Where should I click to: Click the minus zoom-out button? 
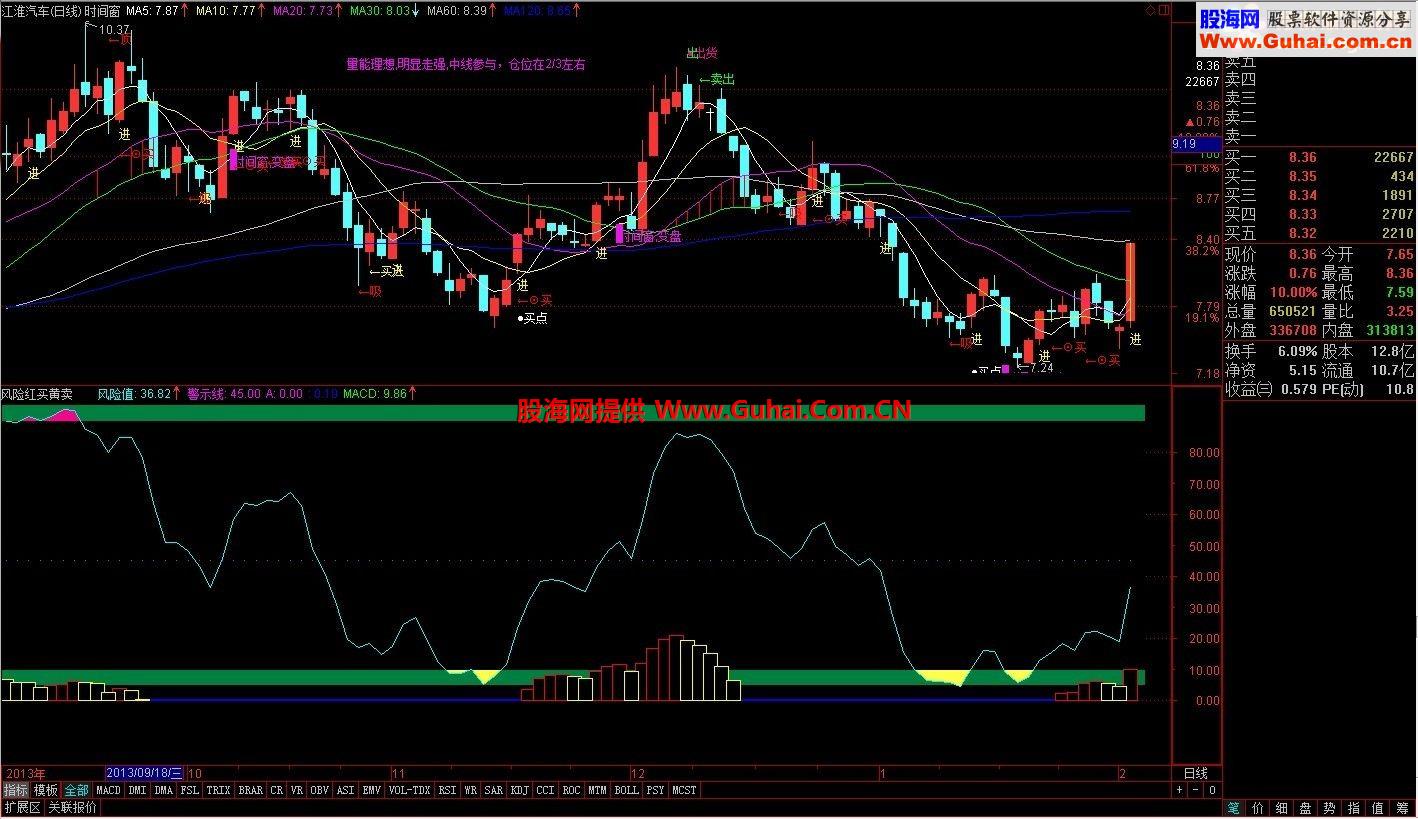click(x=1196, y=790)
